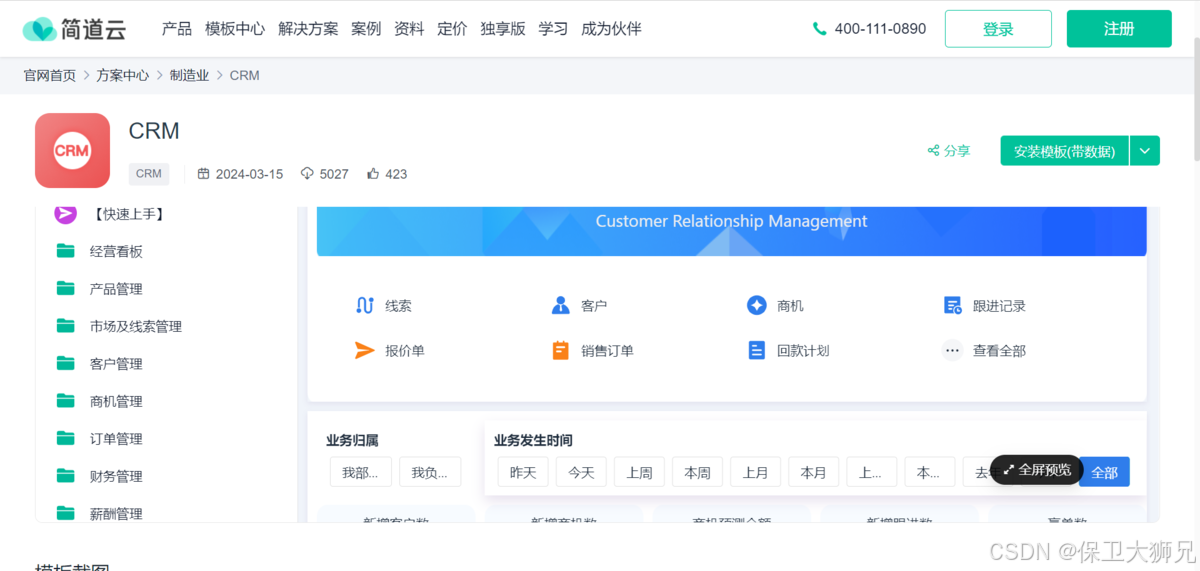Select the 昨天 time filter

pyautogui.click(x=523, y=472)
